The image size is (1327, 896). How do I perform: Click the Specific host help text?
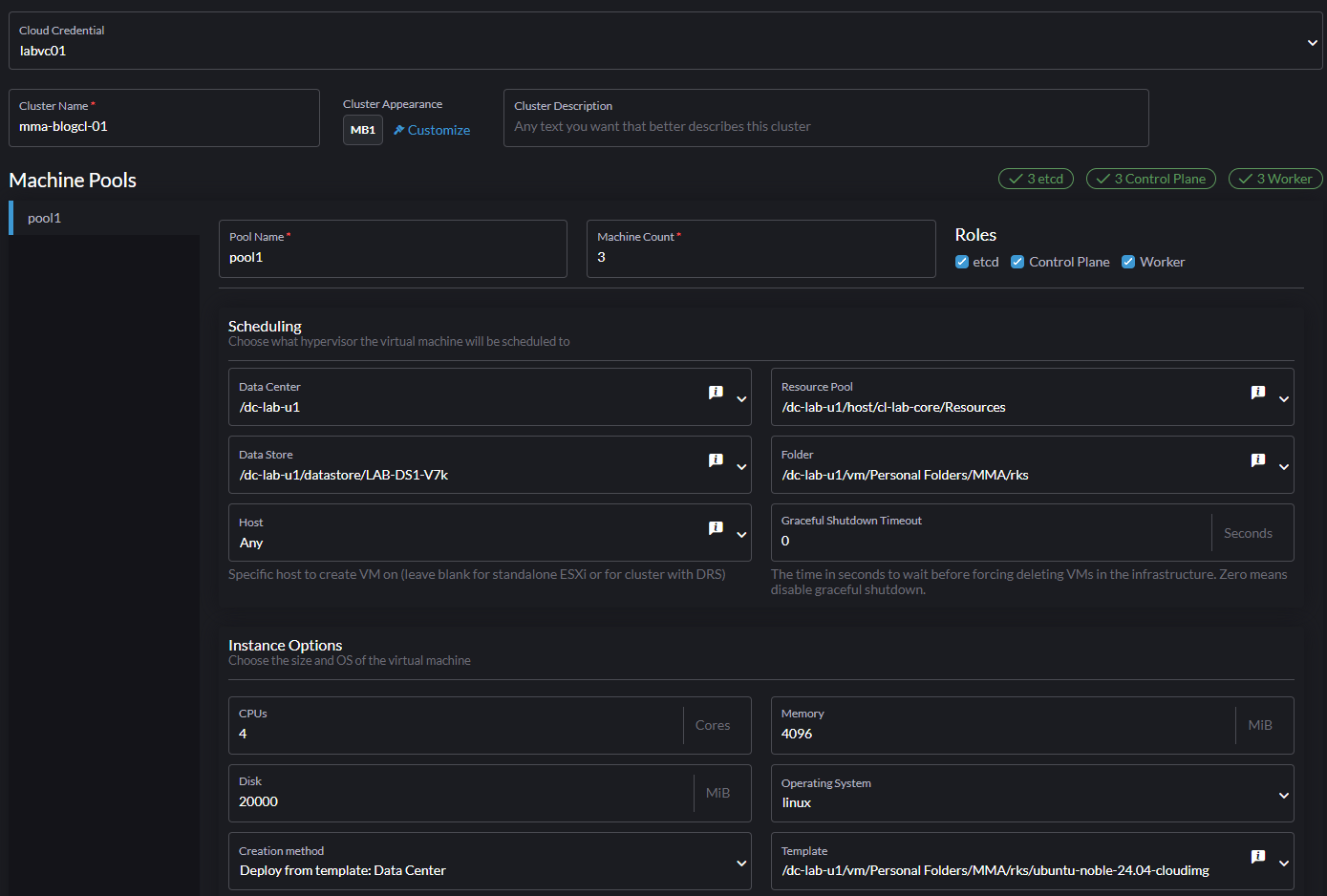click(x=477, y=574)
